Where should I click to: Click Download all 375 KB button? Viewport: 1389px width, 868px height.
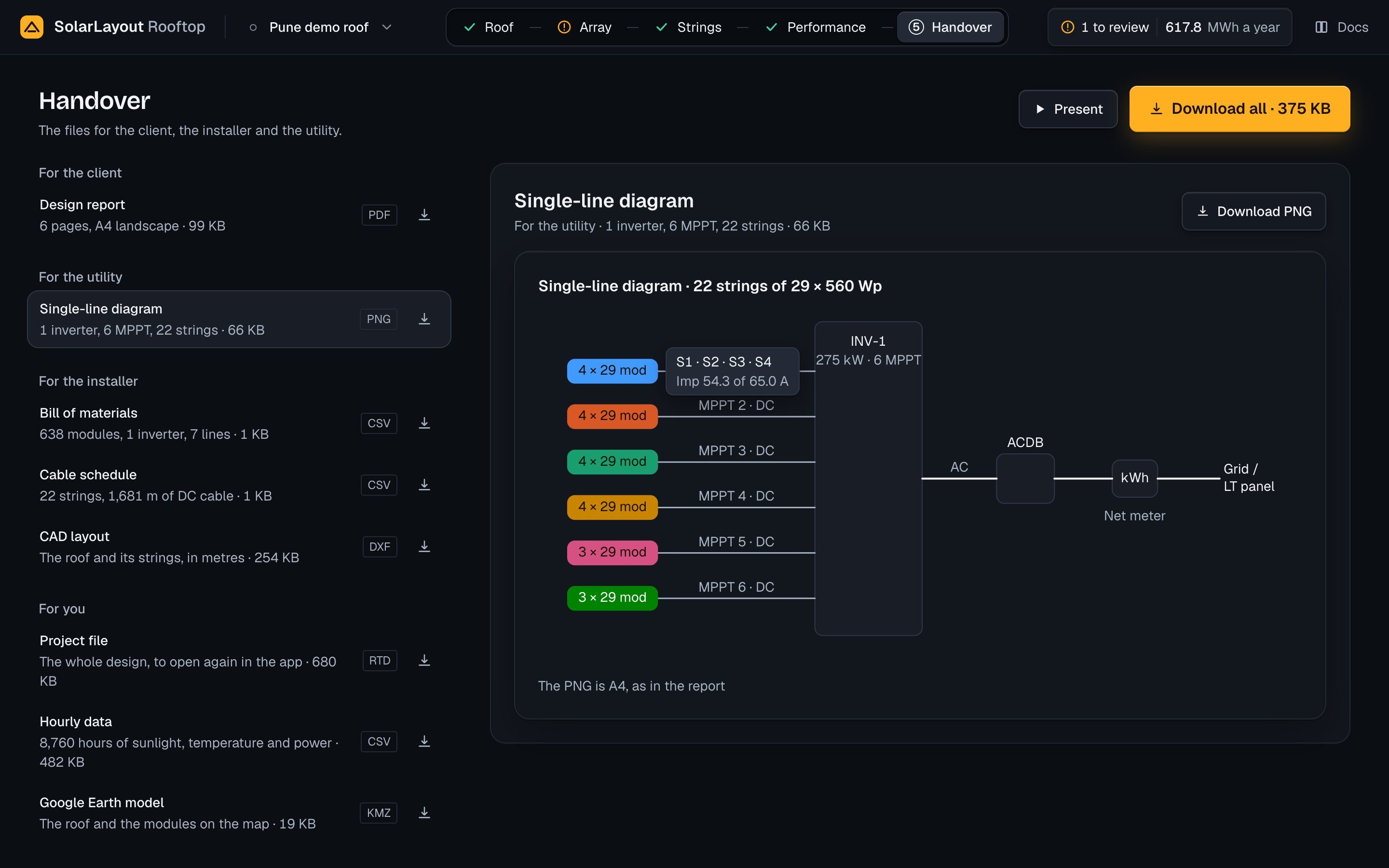coord(1240,109)
